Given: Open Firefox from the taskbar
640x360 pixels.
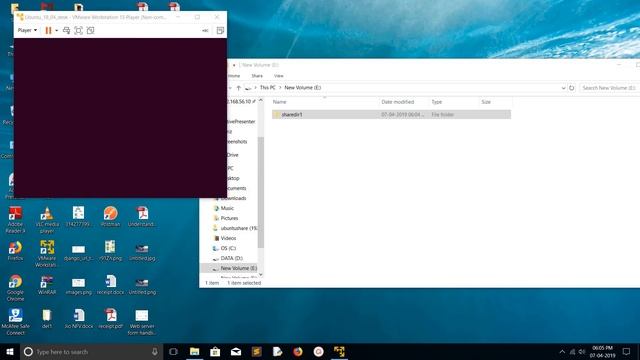Looking at the screenshot, I should tap(298, 351).
